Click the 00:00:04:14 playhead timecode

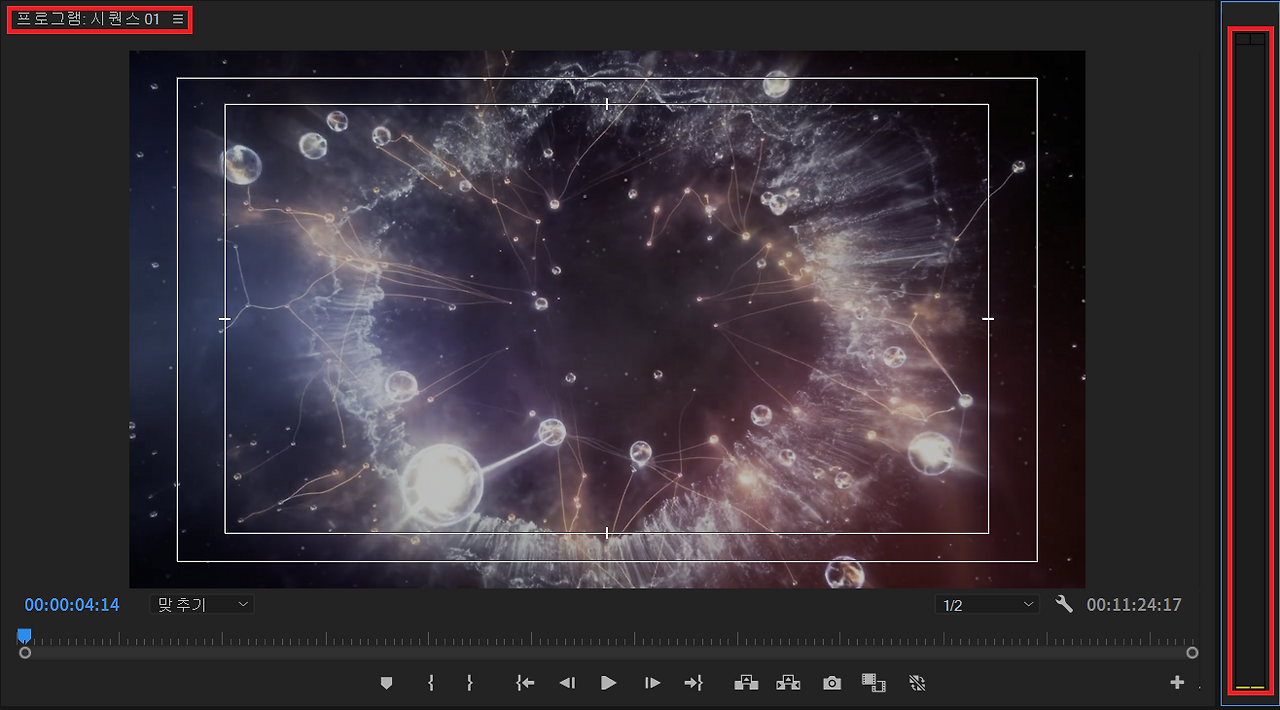coord(72,605)
